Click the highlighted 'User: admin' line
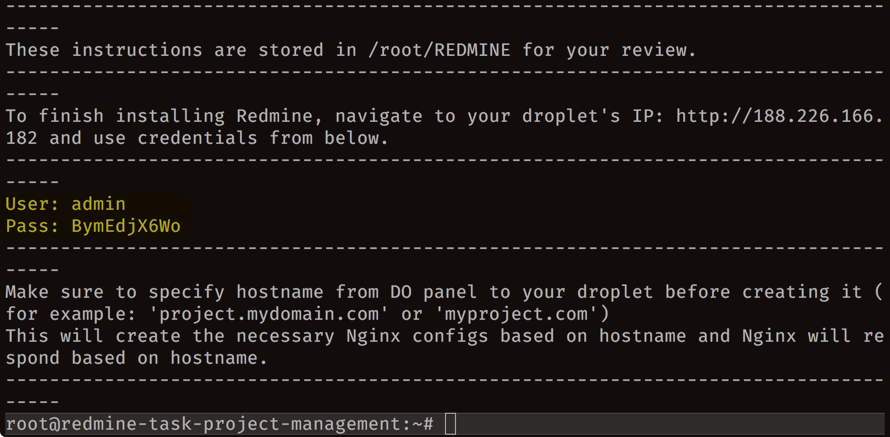Screen dimensions: 890x437 [65, 204]
